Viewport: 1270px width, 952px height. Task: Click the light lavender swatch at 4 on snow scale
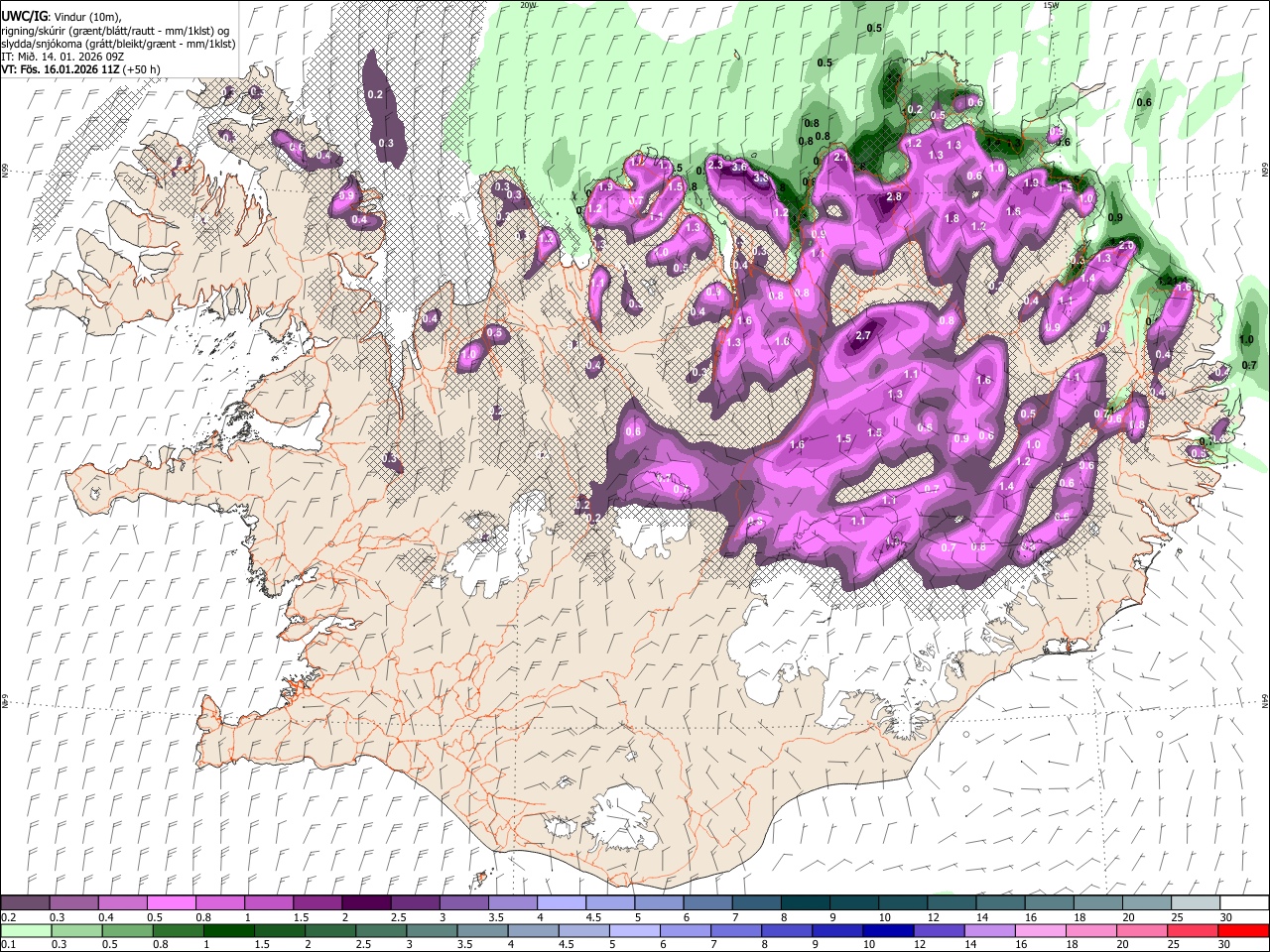click(561, 903)
